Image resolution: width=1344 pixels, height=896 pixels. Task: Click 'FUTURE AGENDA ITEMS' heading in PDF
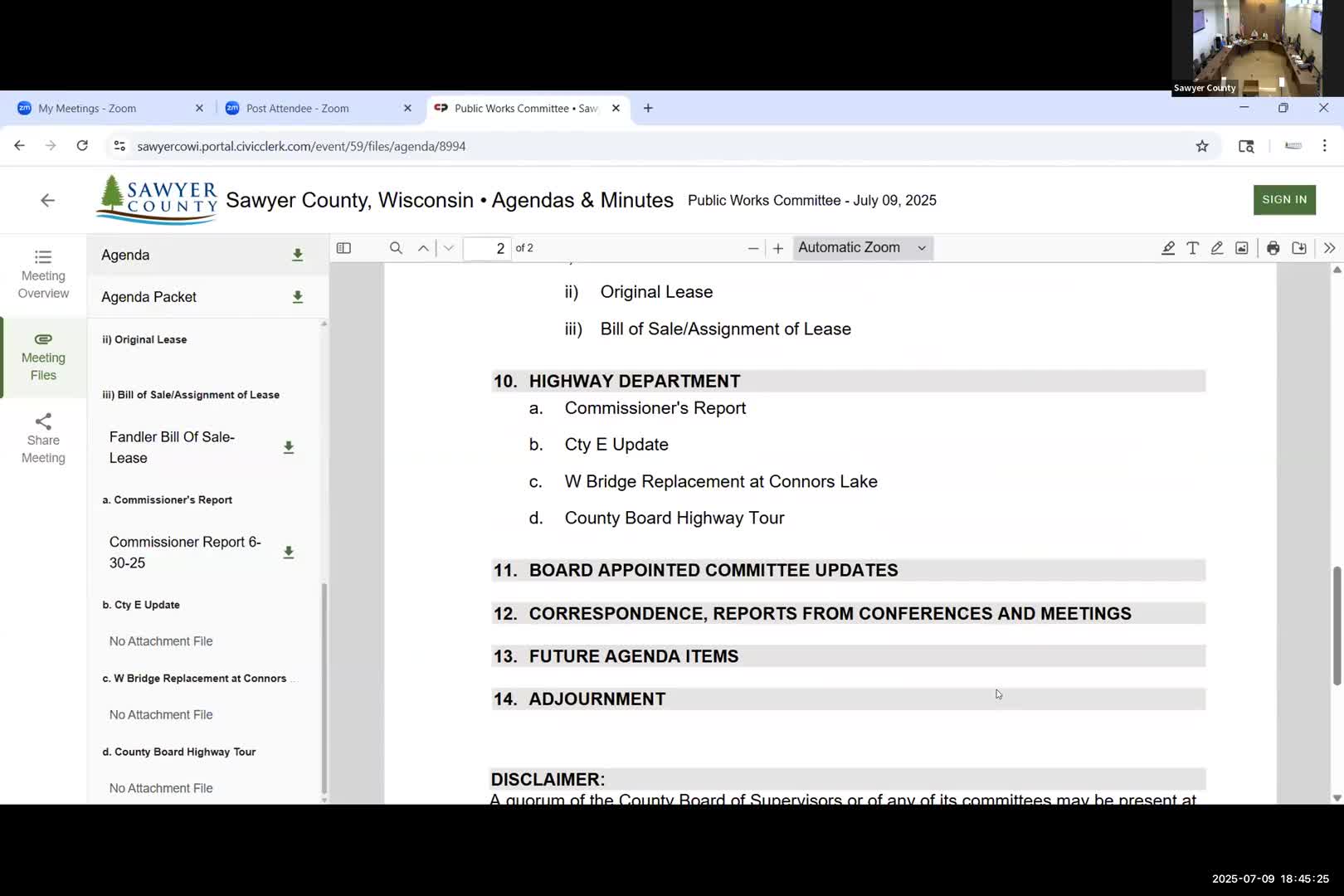point(634,656)
